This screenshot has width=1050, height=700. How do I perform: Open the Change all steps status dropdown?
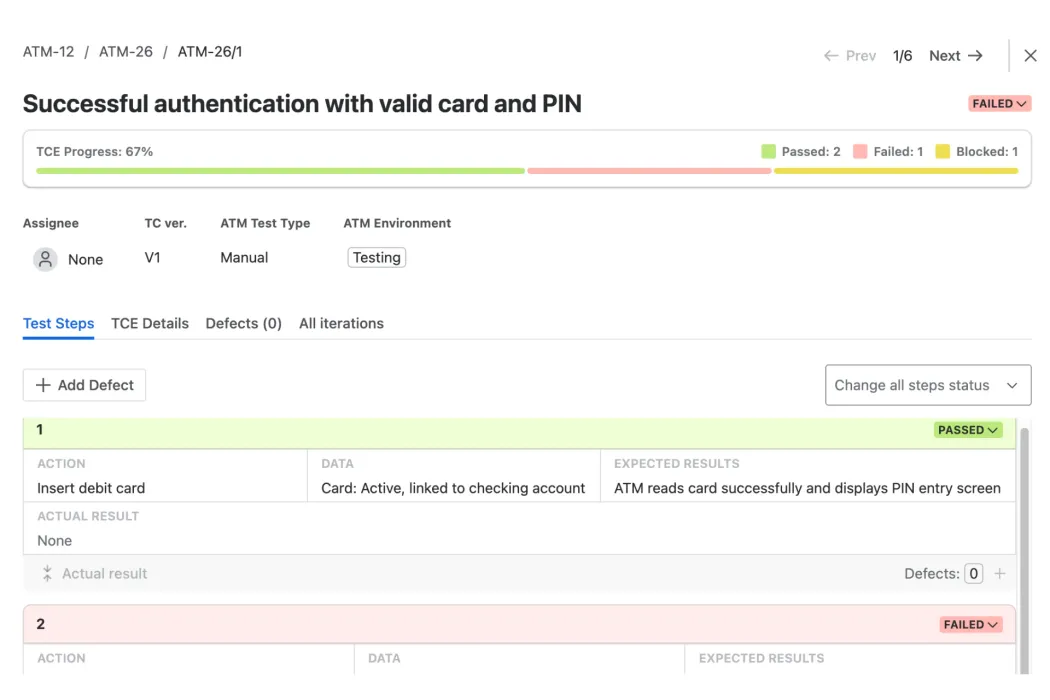tap(927, 385)
